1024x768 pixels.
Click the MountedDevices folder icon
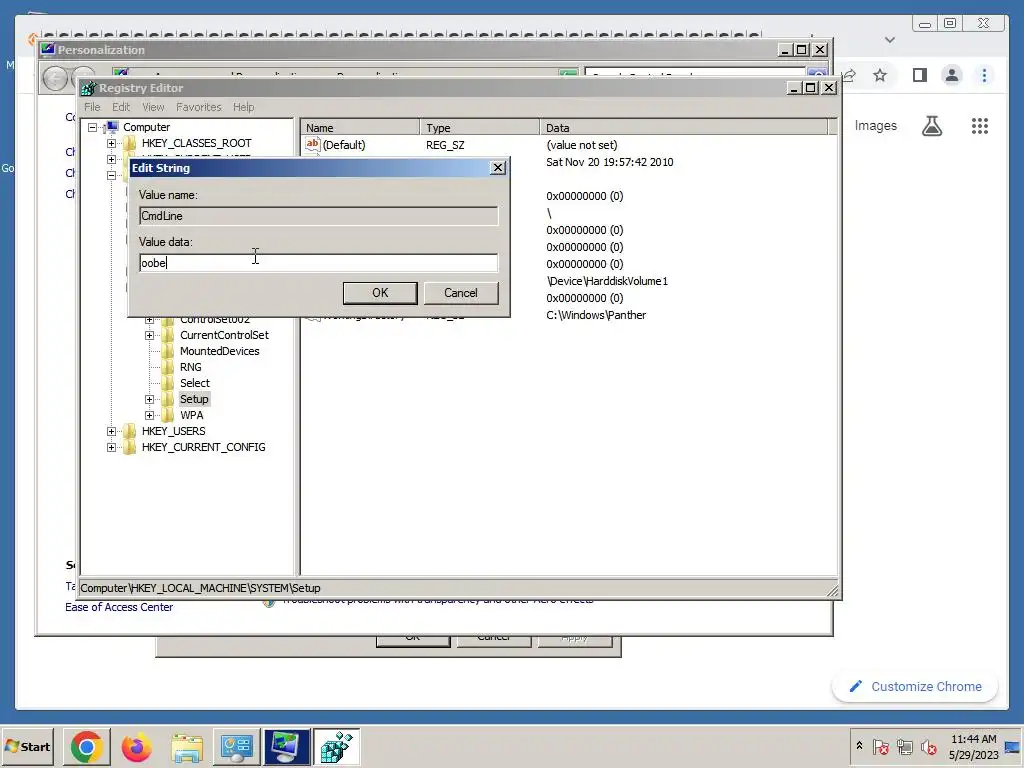(x=168, y=351)
